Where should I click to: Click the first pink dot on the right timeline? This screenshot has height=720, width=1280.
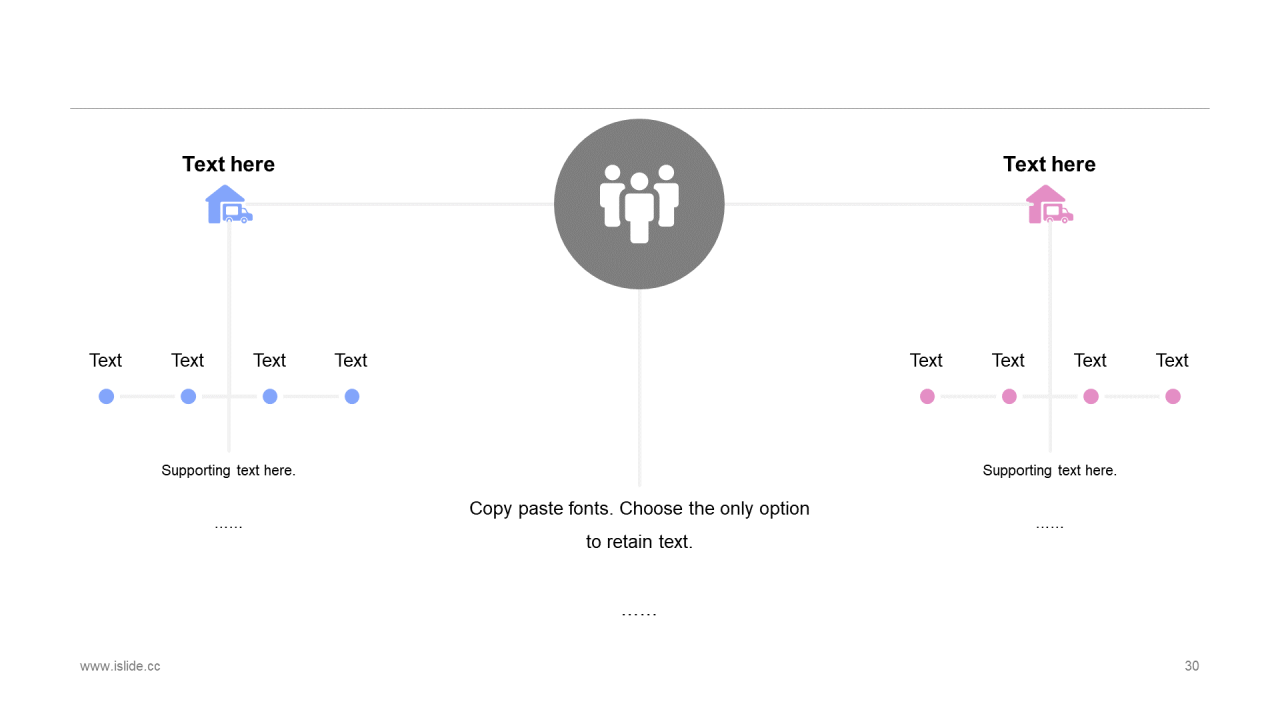(927, 396)
